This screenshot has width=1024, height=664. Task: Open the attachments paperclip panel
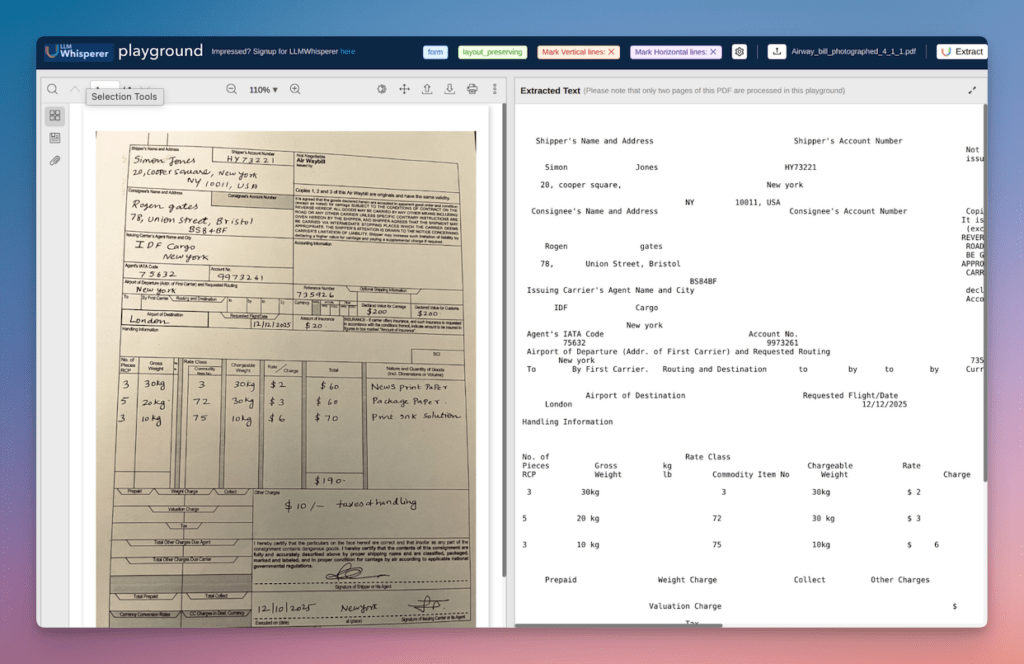(x=55, y=160)
